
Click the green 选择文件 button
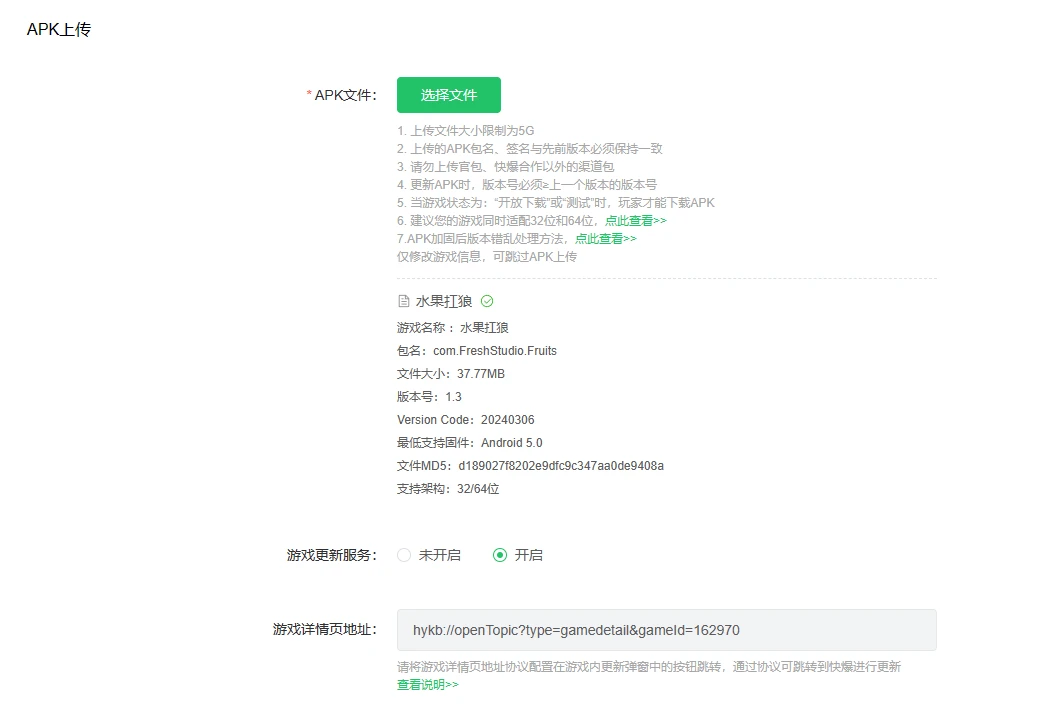point(449,95)
